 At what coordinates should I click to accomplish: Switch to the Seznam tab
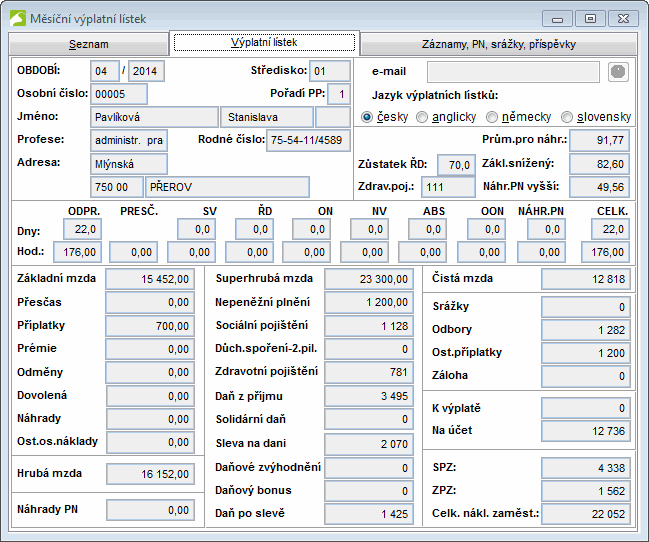tap(89, 45)
